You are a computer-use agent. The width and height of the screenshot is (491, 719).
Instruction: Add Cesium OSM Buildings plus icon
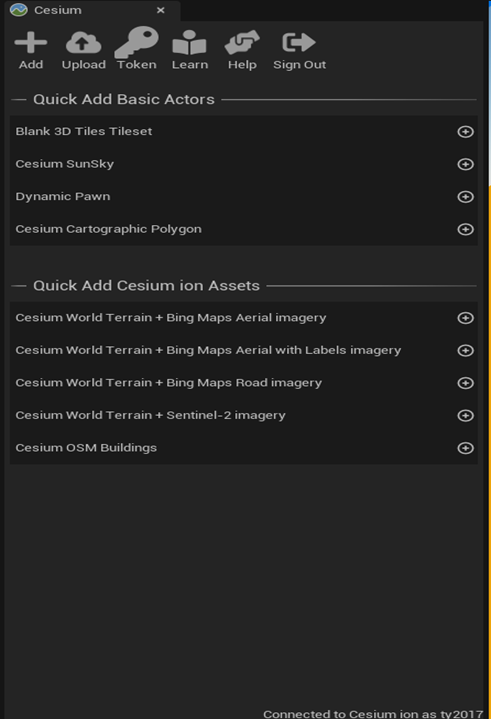pyautogui.click(x=465, y=448)
